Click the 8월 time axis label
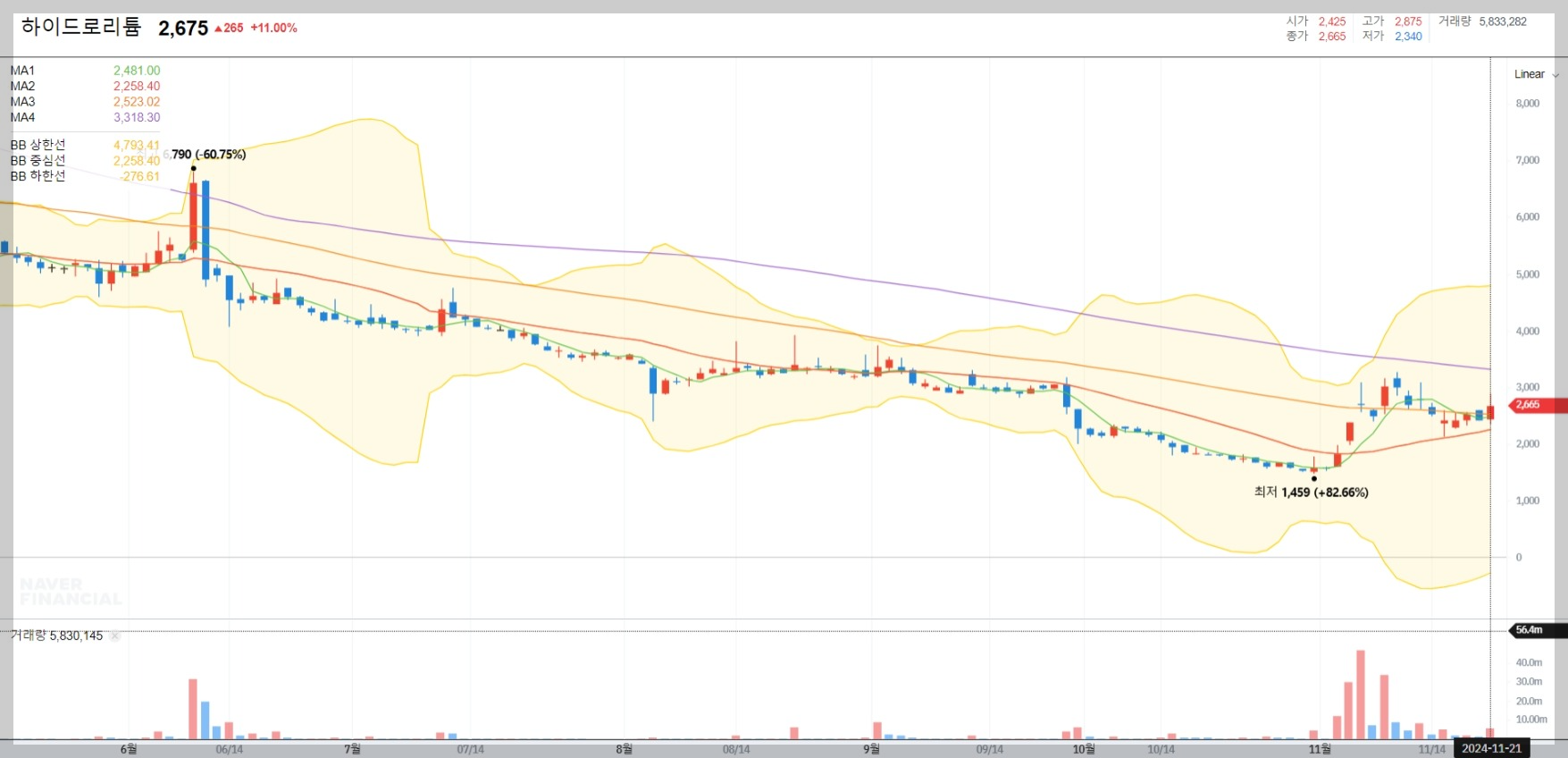 [624, 749]
